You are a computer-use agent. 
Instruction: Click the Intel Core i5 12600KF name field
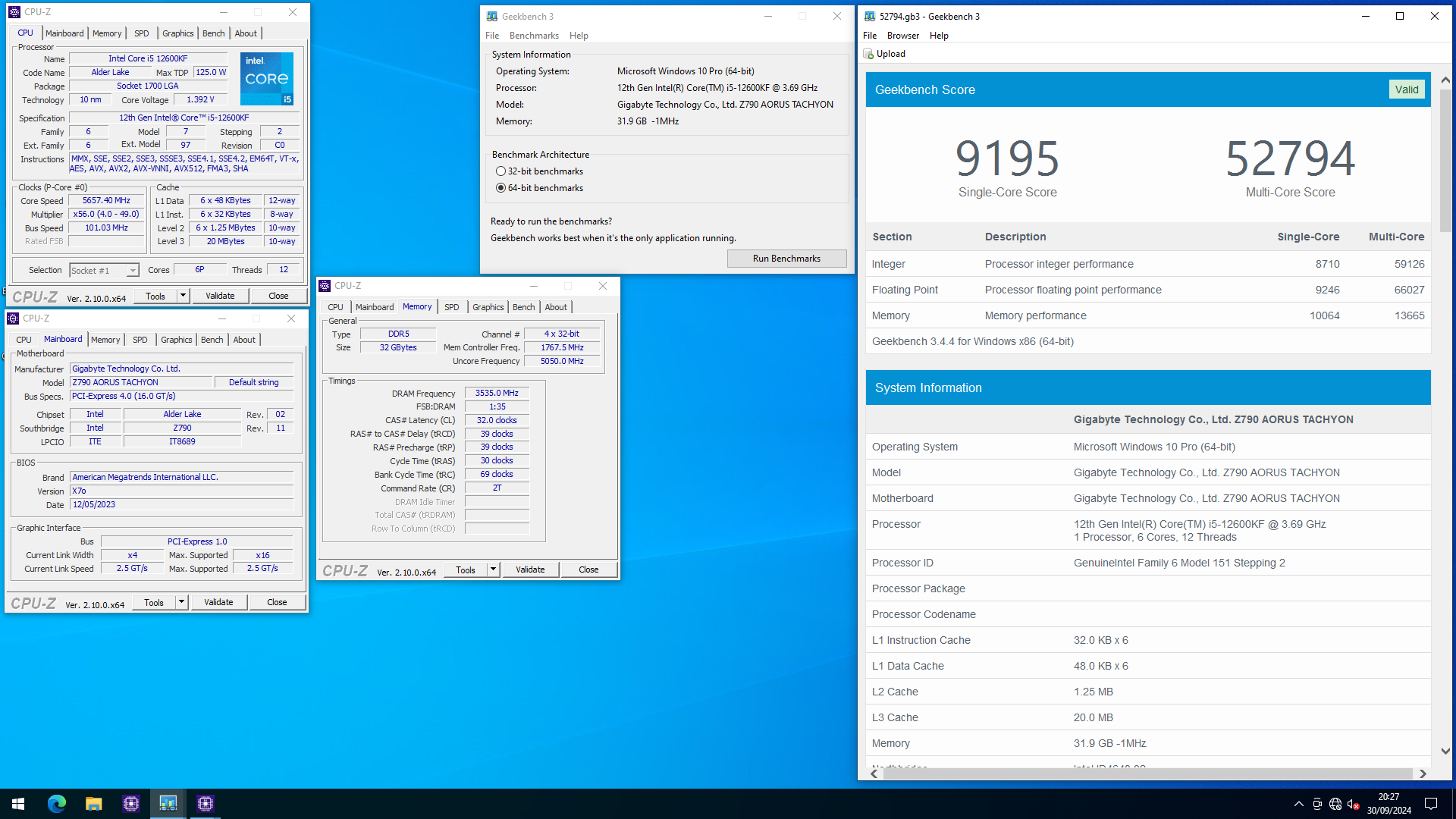pos(148,58)
